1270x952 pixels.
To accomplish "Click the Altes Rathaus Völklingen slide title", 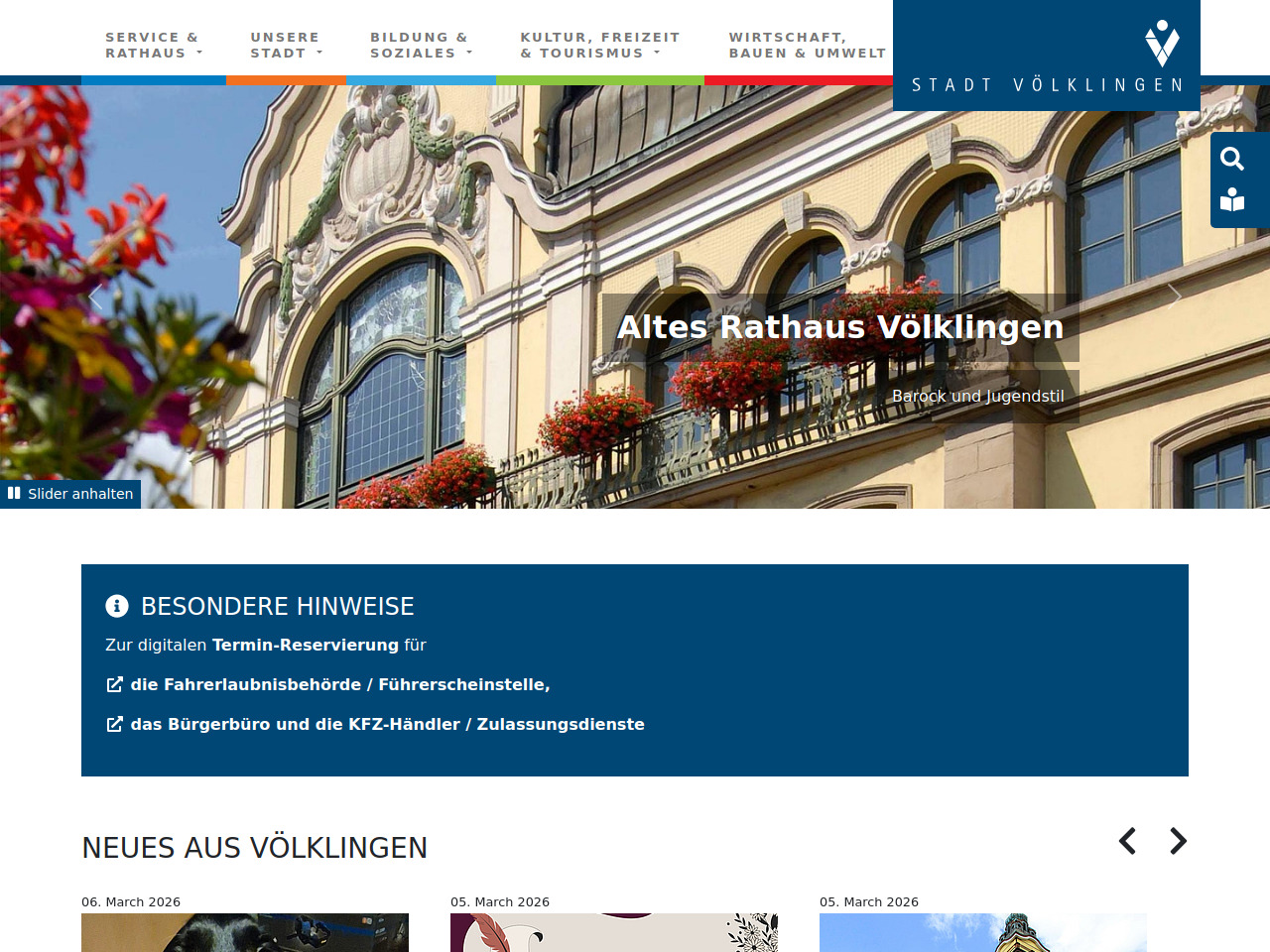I will (x=839, y=327).
